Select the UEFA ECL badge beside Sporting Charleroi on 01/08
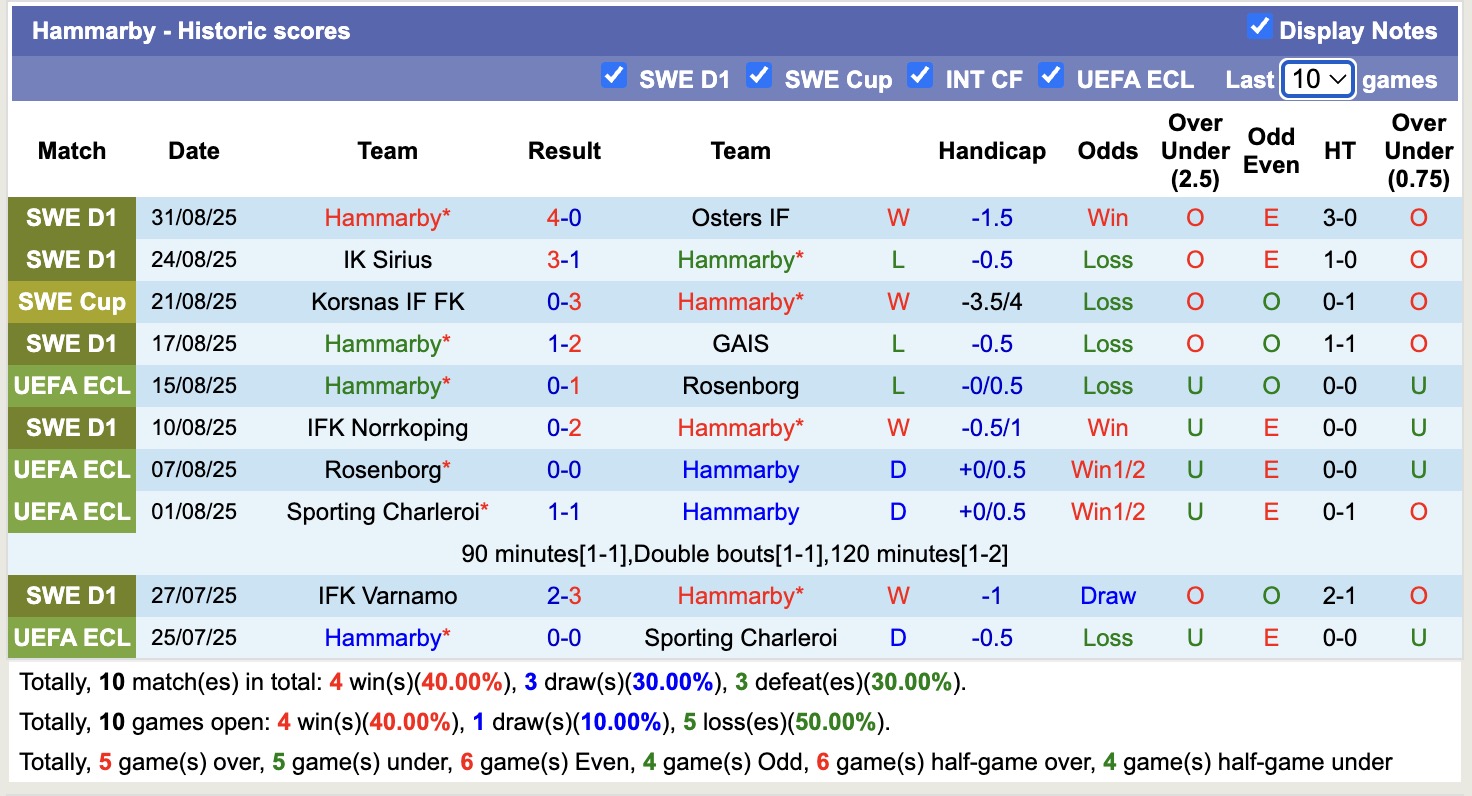 click(x=71, y=511)
